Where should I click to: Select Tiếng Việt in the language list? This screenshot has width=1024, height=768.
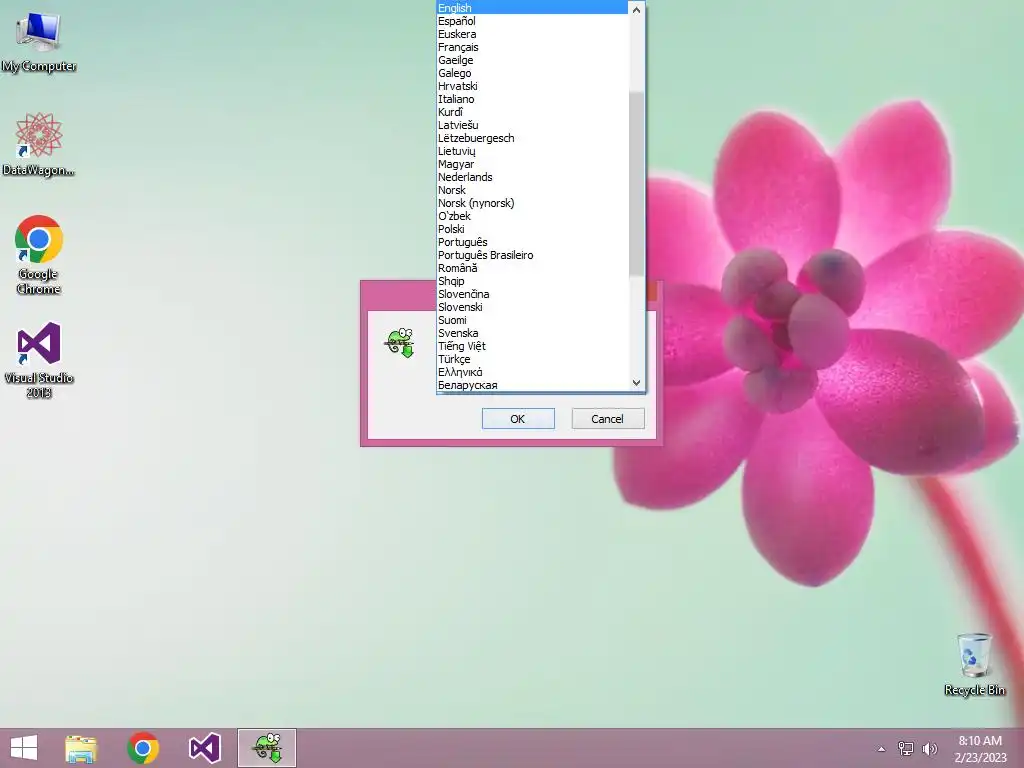(x=532, y=346)
